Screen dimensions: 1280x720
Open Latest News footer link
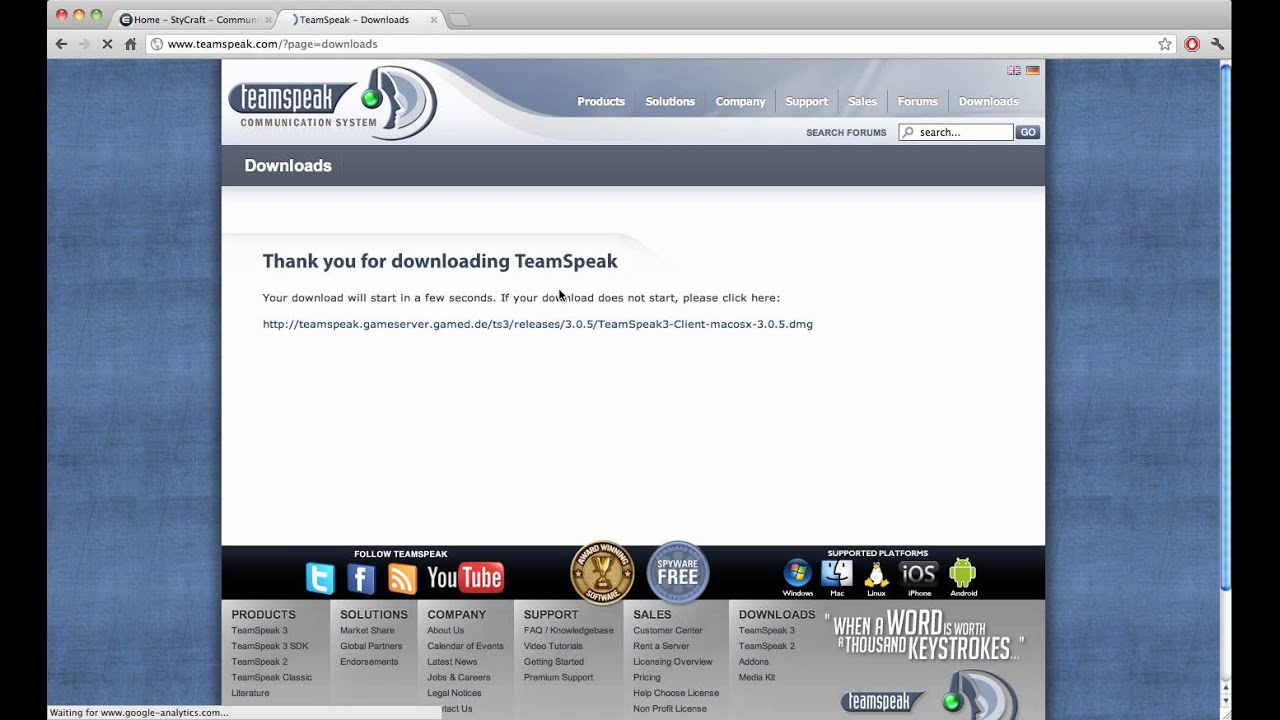tap(452, 662)
